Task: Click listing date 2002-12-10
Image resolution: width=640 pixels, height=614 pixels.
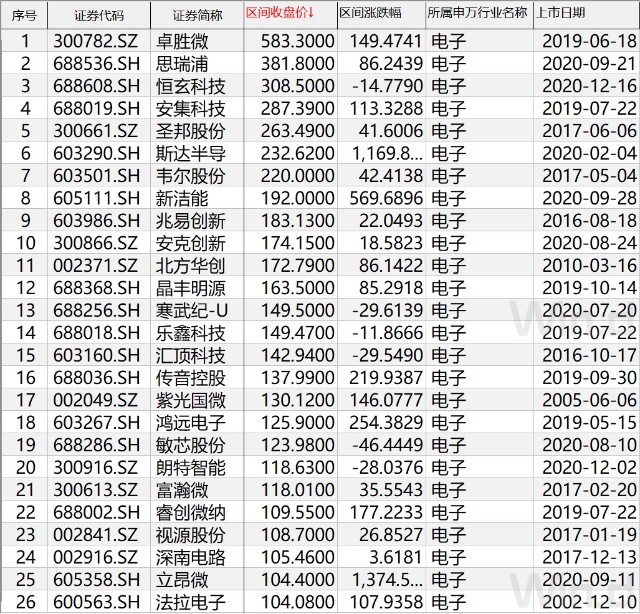Action: coord(589,603)
